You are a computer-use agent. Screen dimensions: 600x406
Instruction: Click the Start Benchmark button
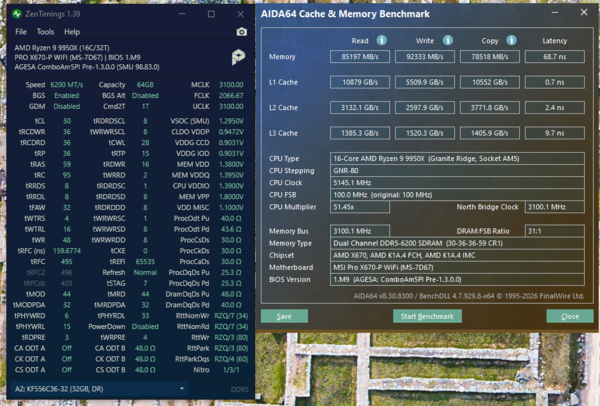coord(427,316)
